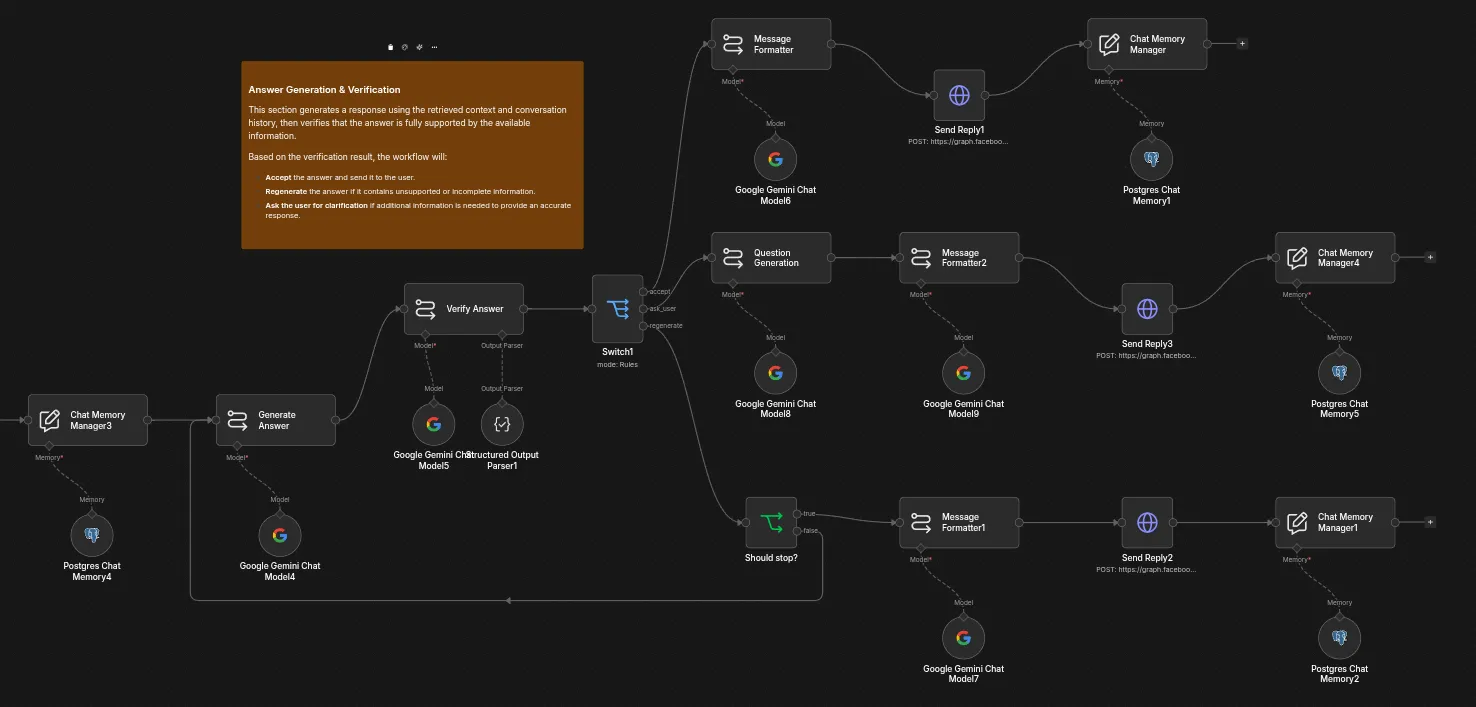This screenshot has width=1476, height=707.
Task: Click Switch1 regenerate output connector
Action: point(643,326)
